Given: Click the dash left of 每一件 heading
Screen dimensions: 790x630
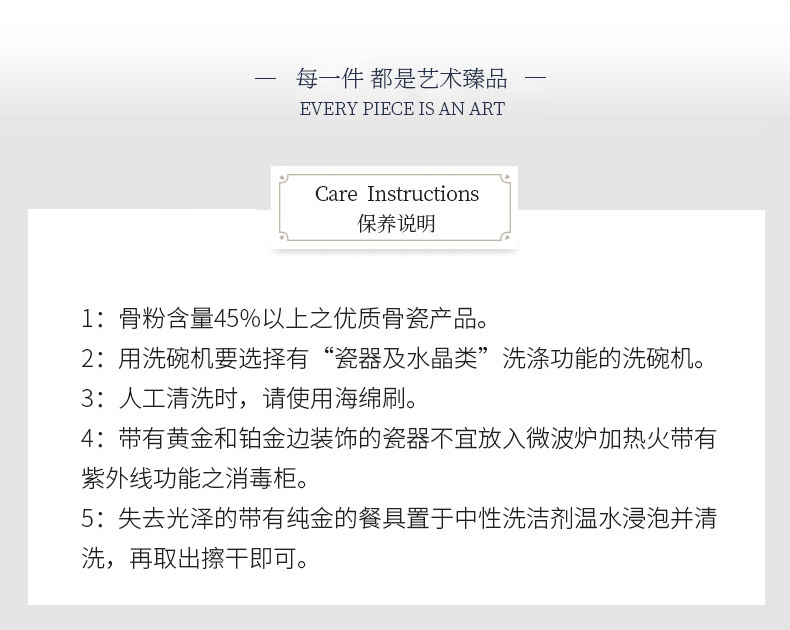Looking at the screenshot, I should [x=265, y=78].
